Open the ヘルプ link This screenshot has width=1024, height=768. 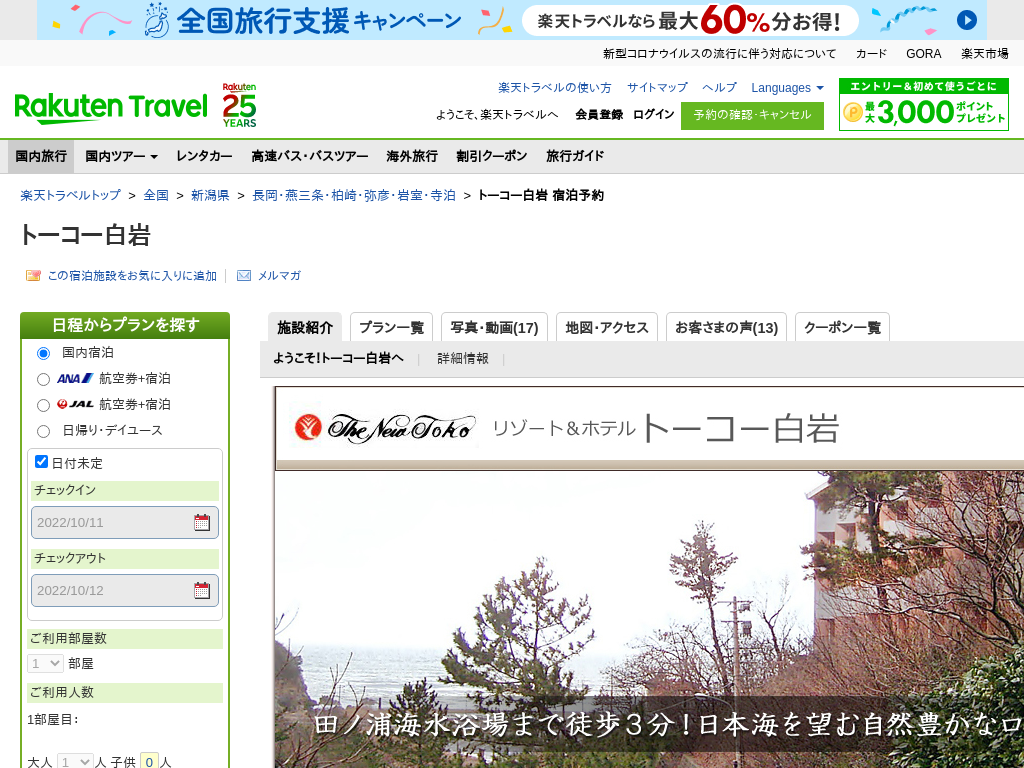(x=720, y=88)
